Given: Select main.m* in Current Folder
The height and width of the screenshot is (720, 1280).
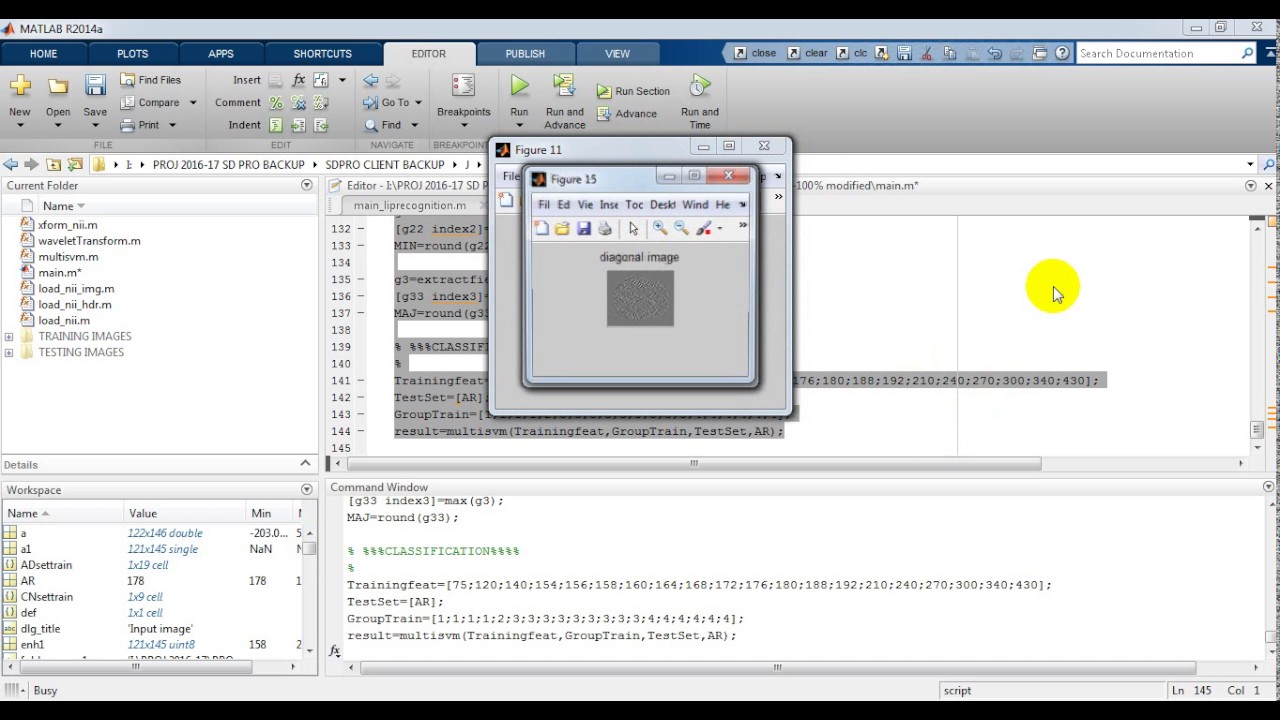Looking at the screenshot, I should [x=59, y=272].
